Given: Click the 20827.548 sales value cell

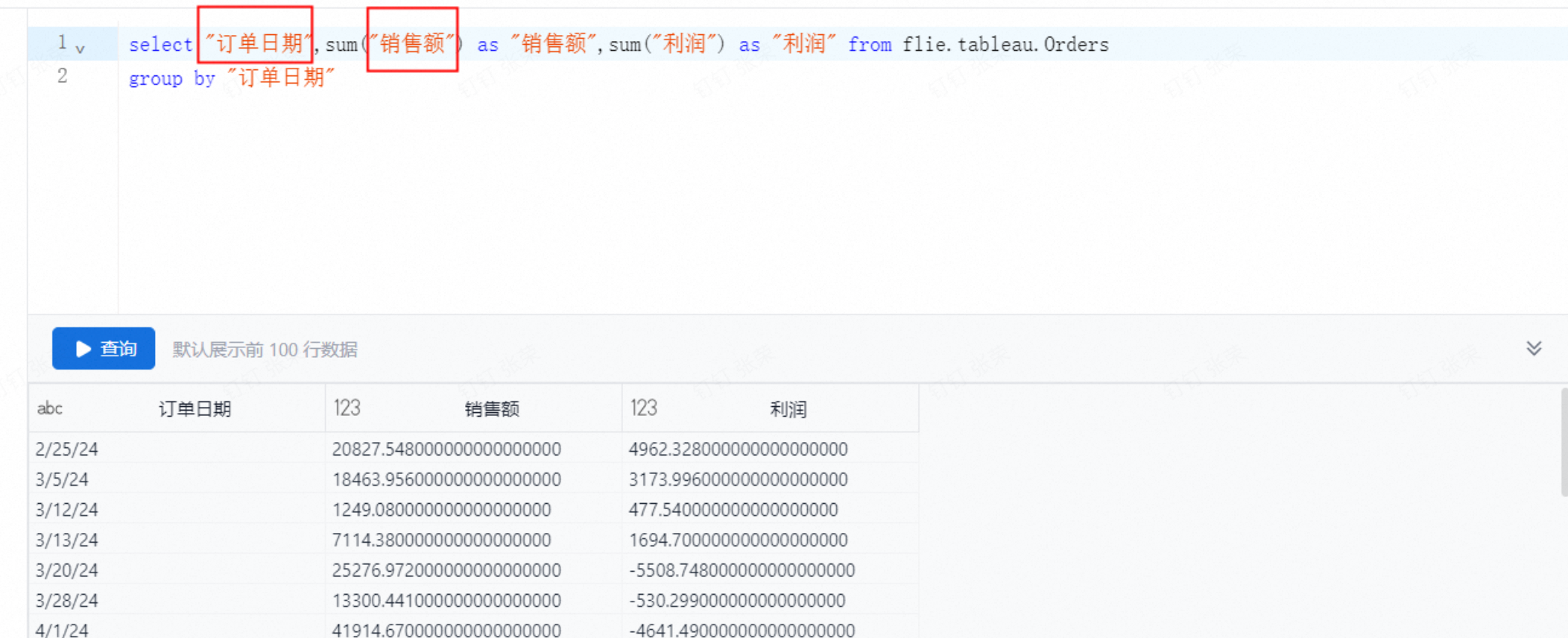Looking at the screenshot, I should click(446, 449).
